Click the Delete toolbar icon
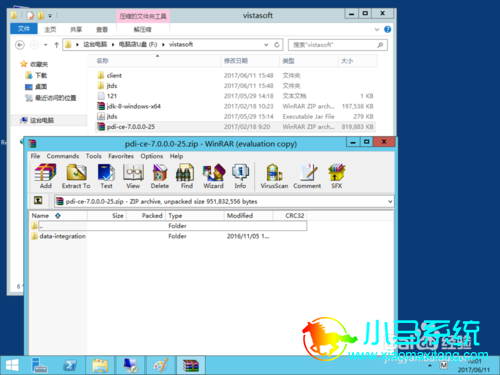The height and width of the screenshot is (375, 500). tap(160, 176)
